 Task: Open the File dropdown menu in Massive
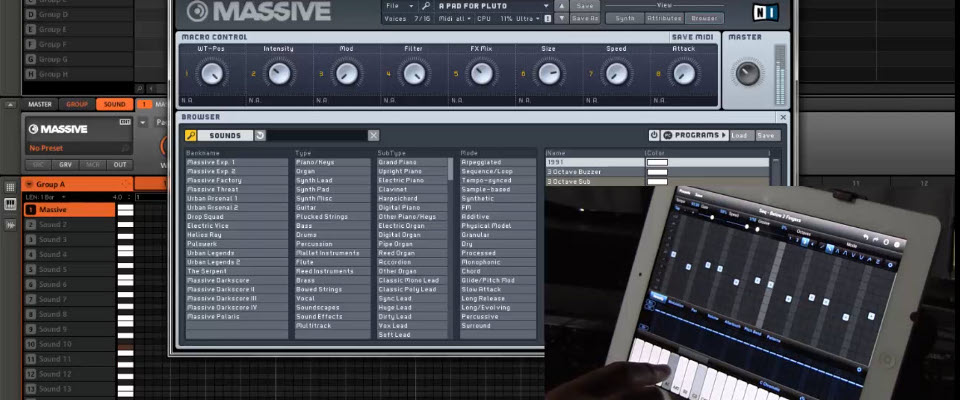click(x=400, y=6)
